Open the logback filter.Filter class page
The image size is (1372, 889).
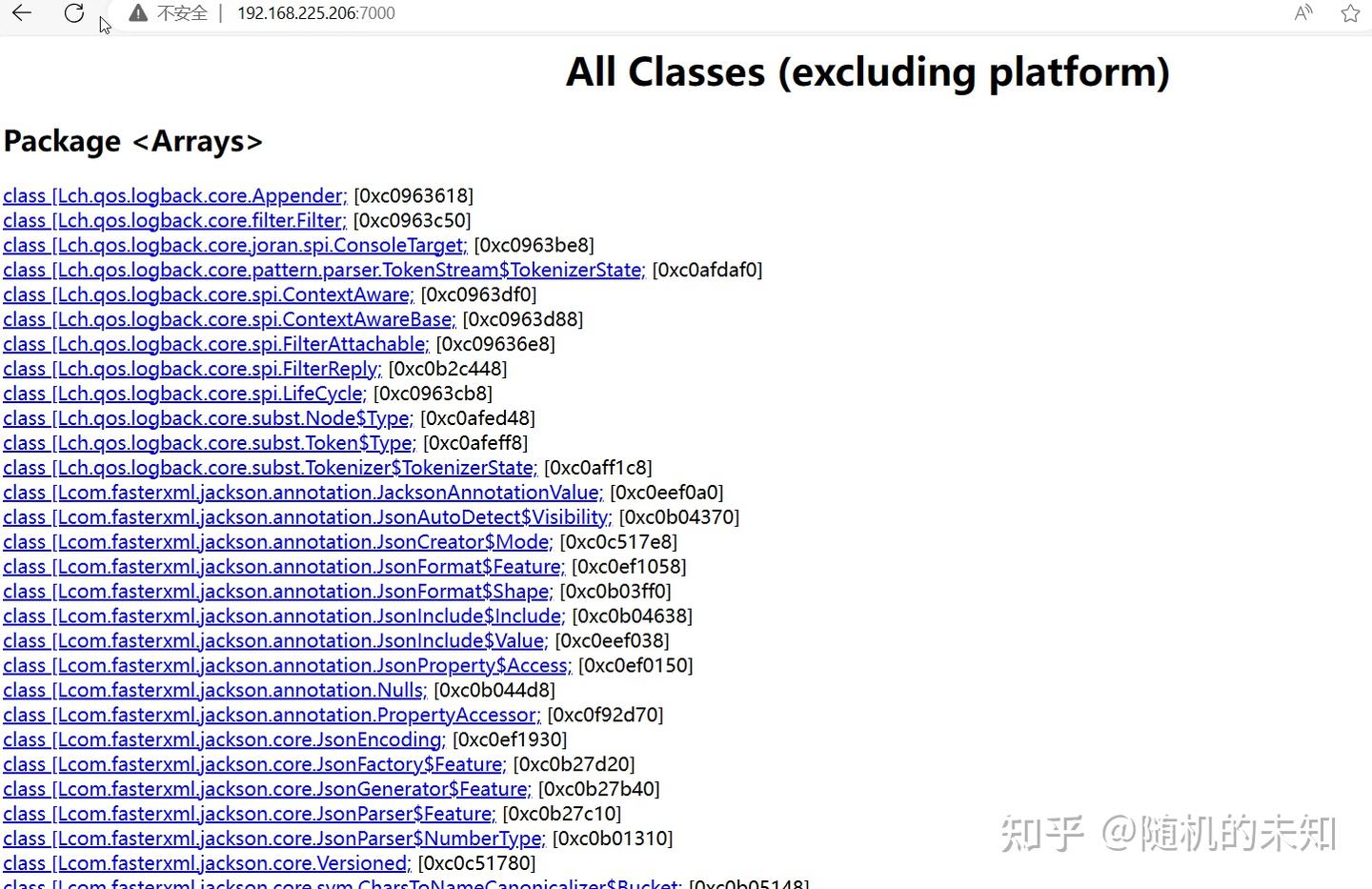point(173,220)
